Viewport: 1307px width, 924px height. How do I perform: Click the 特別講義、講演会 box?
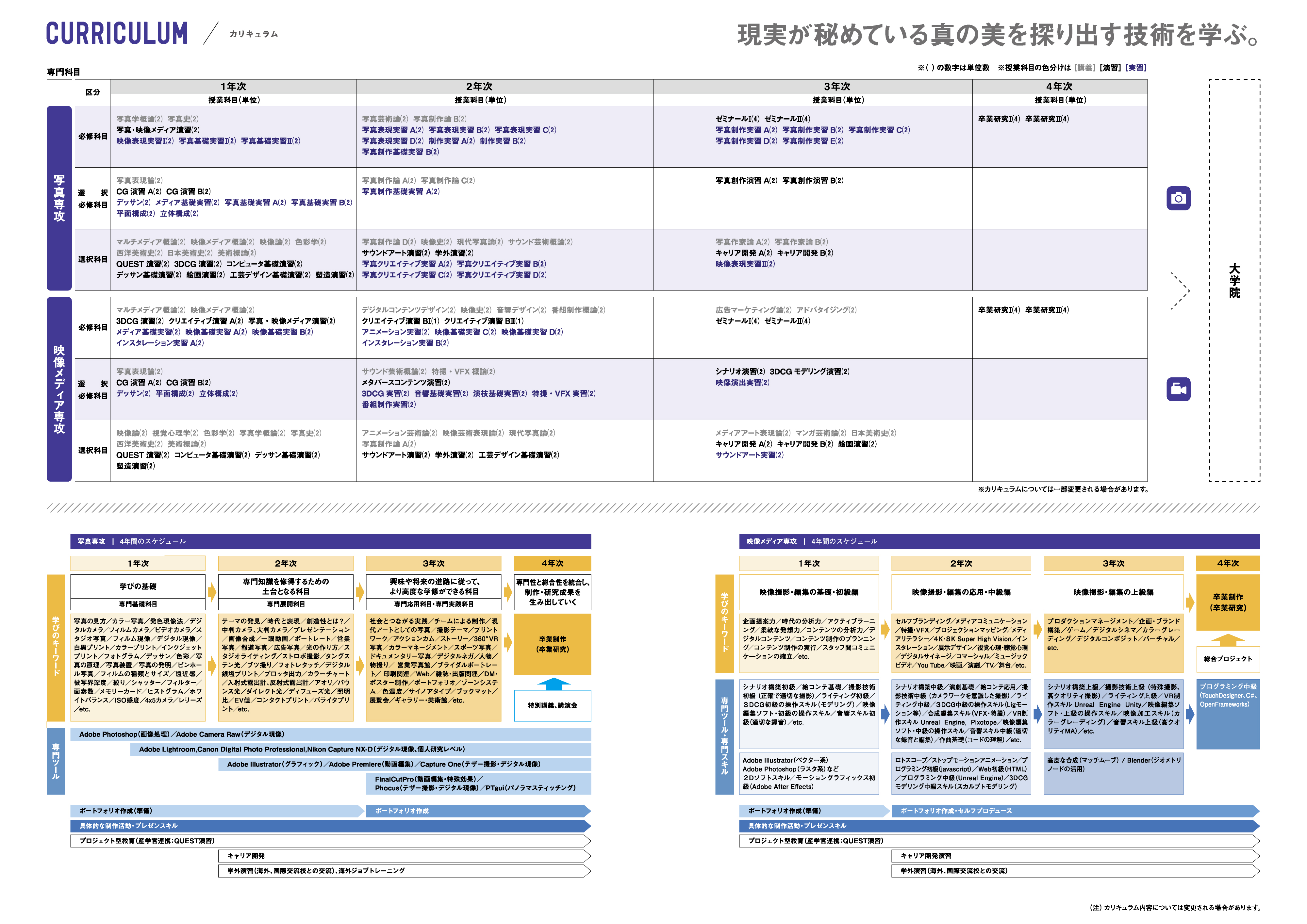click(x=552, y=706)
